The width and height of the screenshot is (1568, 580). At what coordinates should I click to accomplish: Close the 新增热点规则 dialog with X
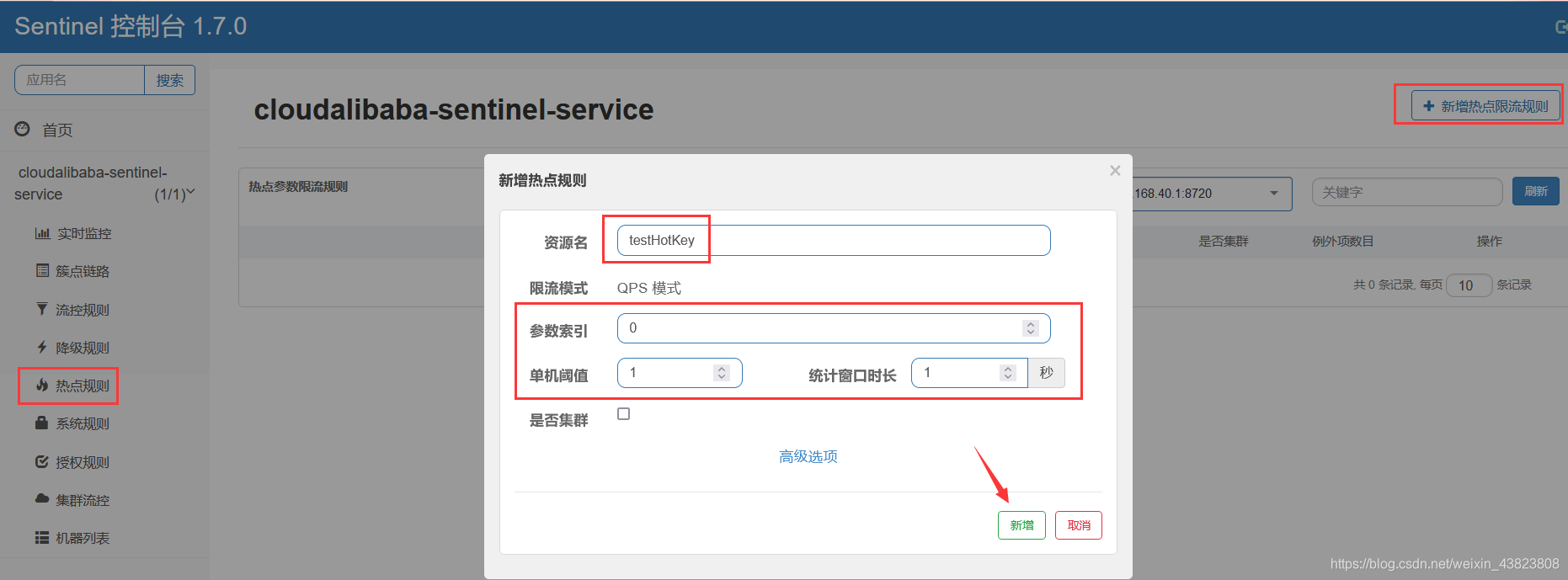[x=1115, y=171]
